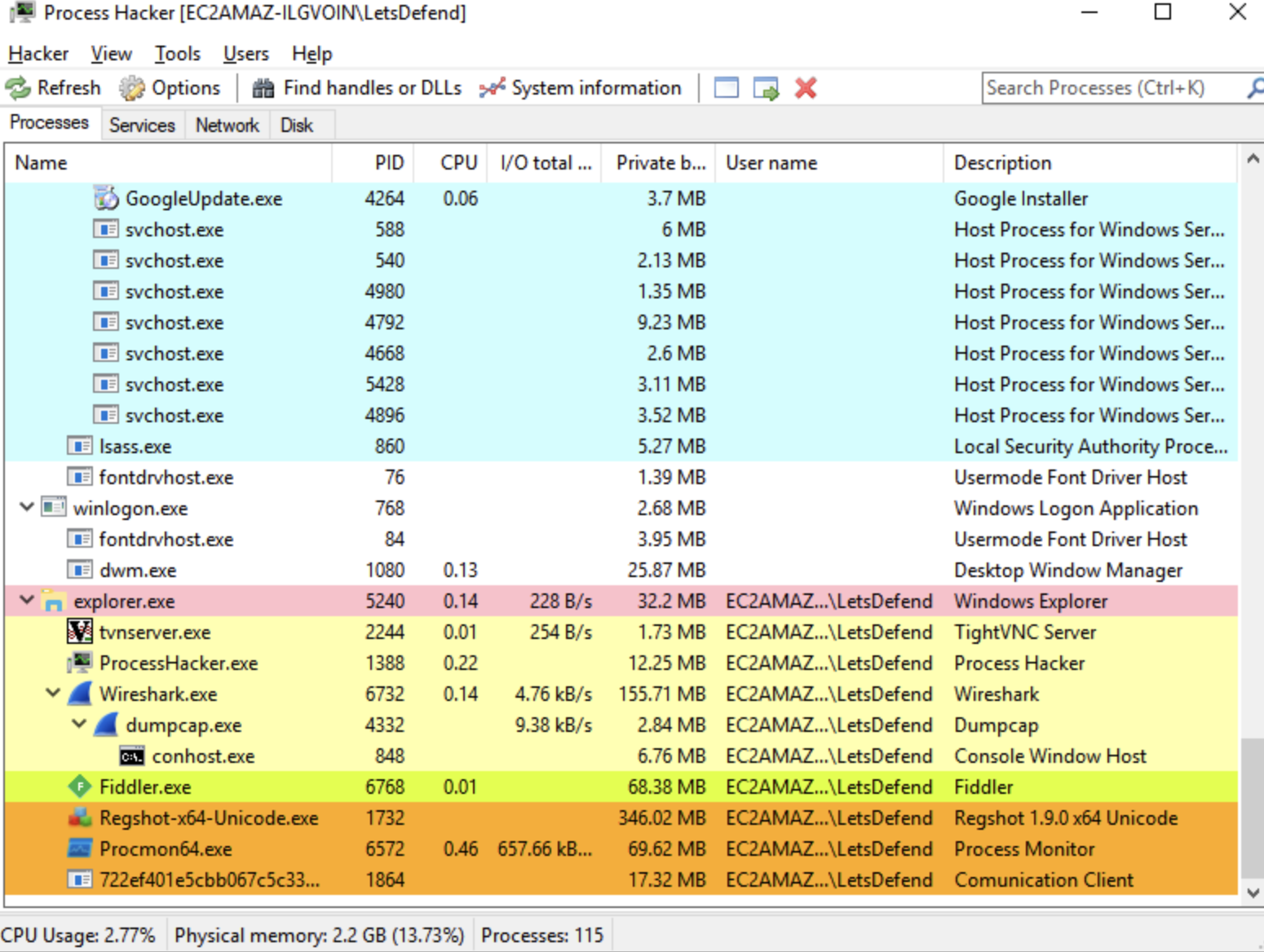
Task: Collapse the dumpcap.exe subtree
Action: tap(79, 724)
